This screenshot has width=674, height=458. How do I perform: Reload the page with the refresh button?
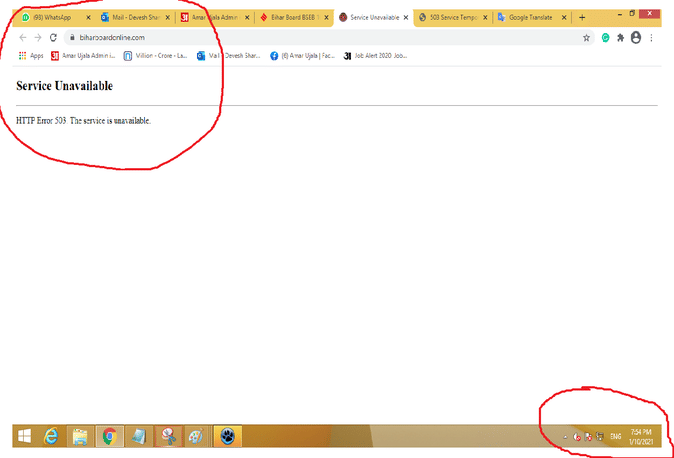click(53, 37)
